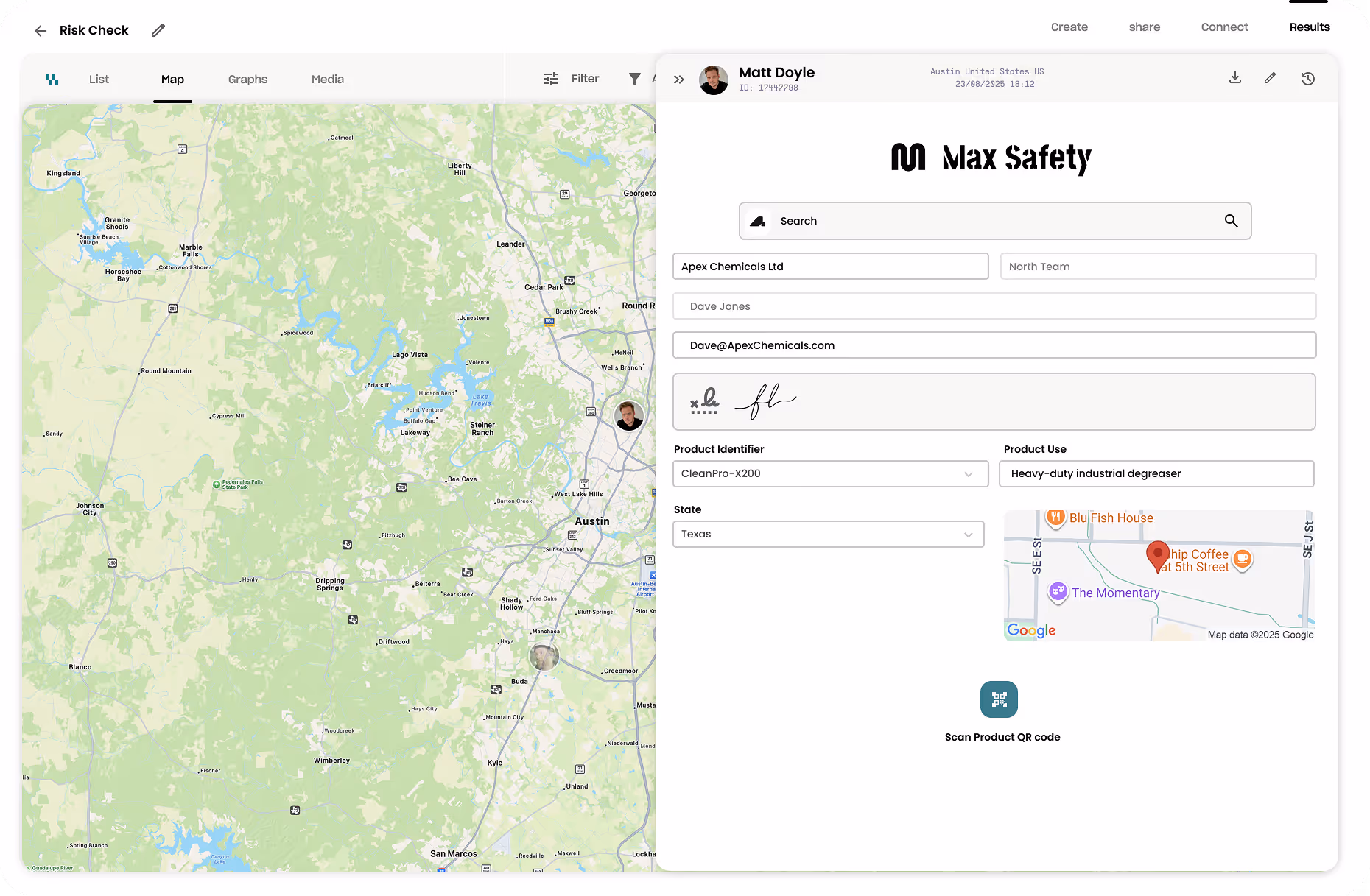Click the blue grid logo icon
Image resolution: width=1370 pixels, height=896 pixels.
tap(52, 79)
